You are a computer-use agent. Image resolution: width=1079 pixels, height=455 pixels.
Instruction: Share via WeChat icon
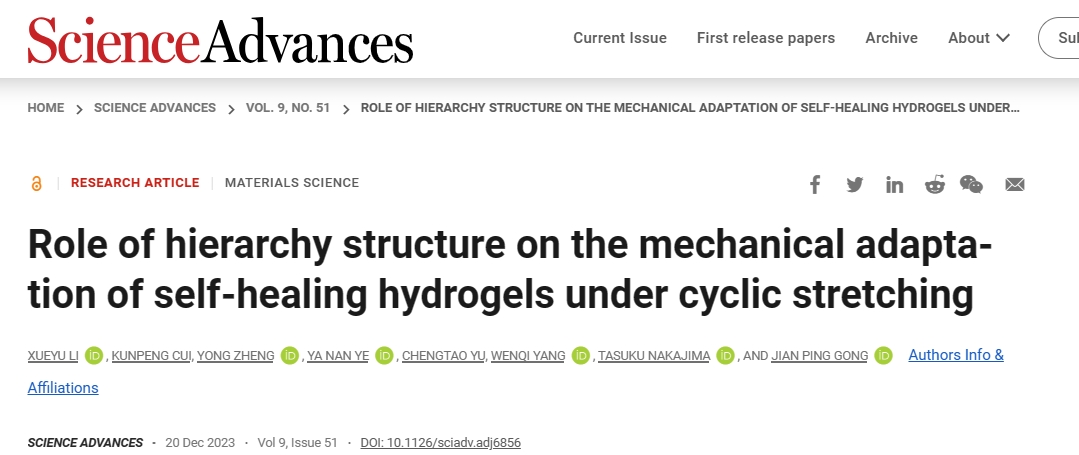point(972,184)
